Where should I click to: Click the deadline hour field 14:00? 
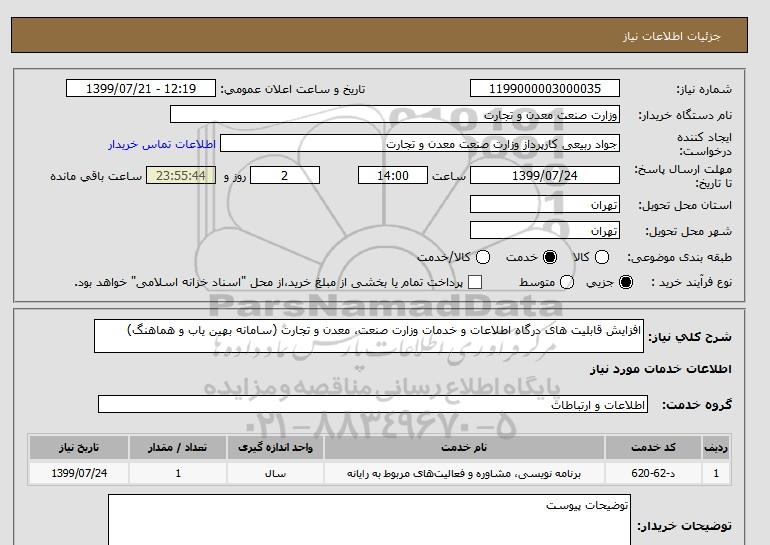point(393,175)
